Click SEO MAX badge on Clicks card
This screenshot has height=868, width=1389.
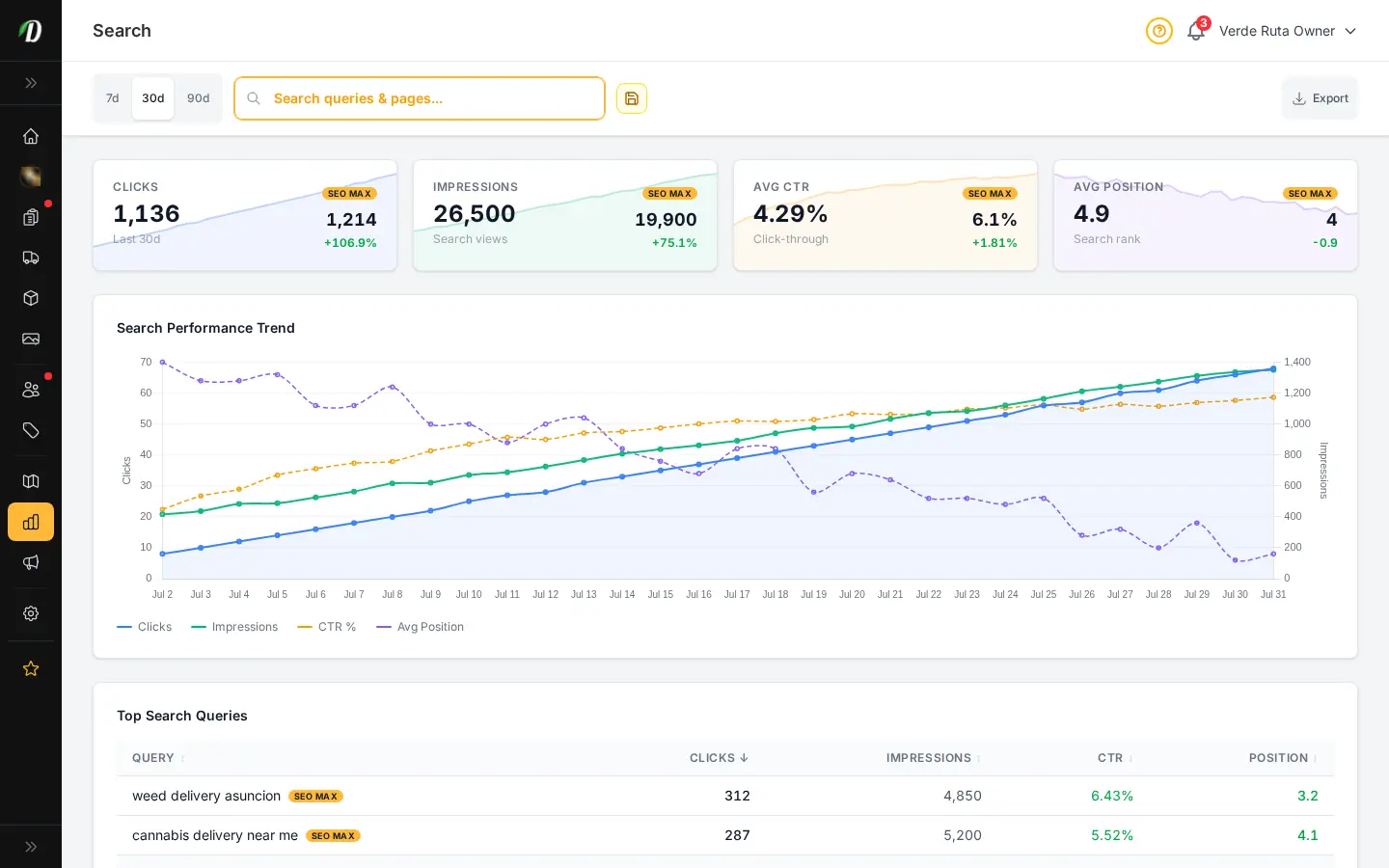(349, 194)
